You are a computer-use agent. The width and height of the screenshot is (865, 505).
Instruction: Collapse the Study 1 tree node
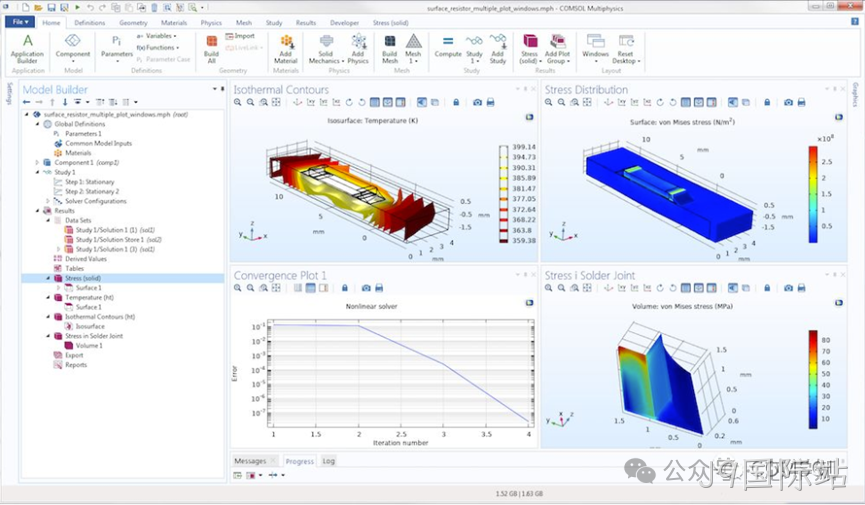coord(37,172)
